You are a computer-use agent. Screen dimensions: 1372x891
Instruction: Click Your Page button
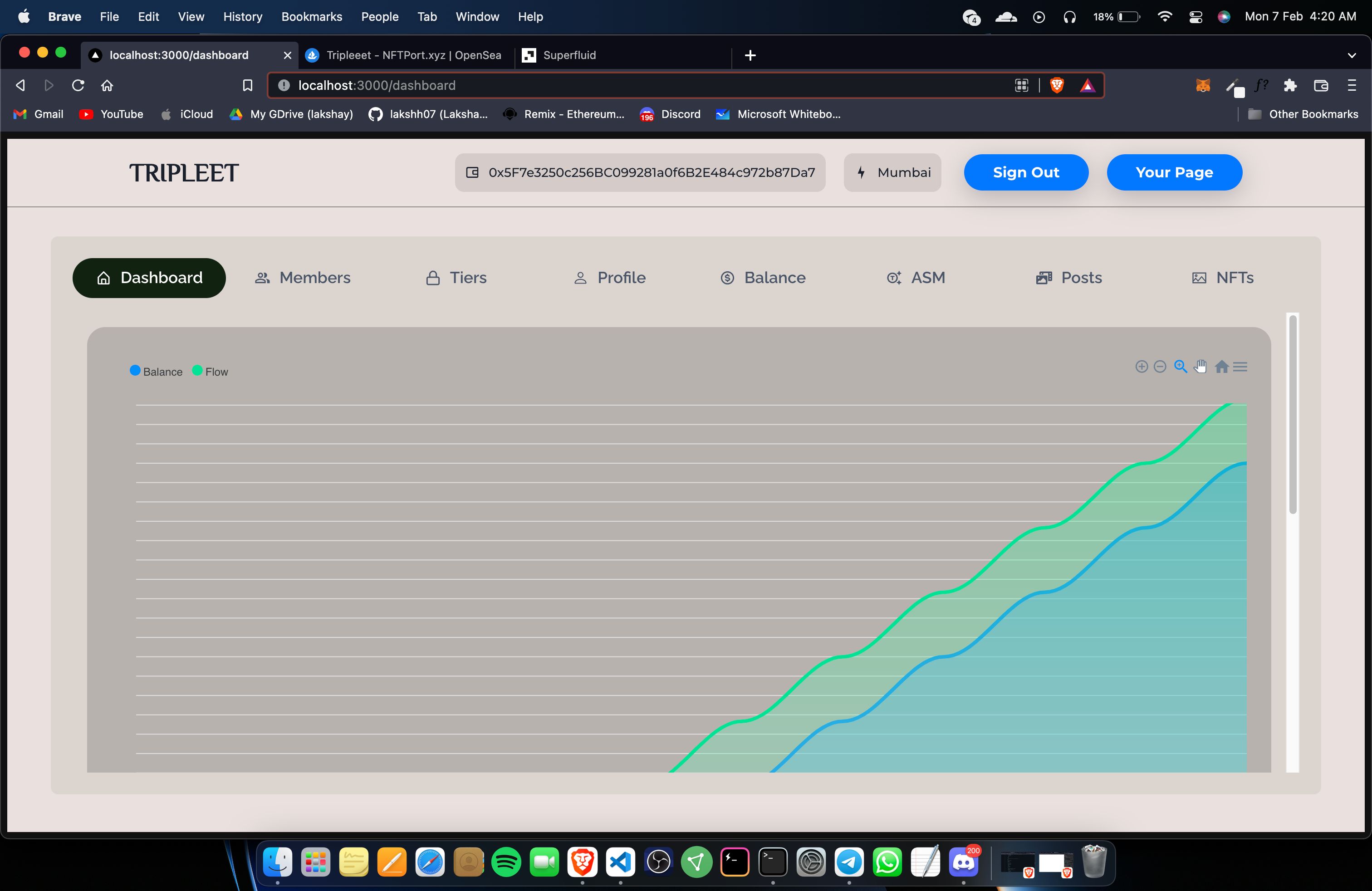[1174, 172]
